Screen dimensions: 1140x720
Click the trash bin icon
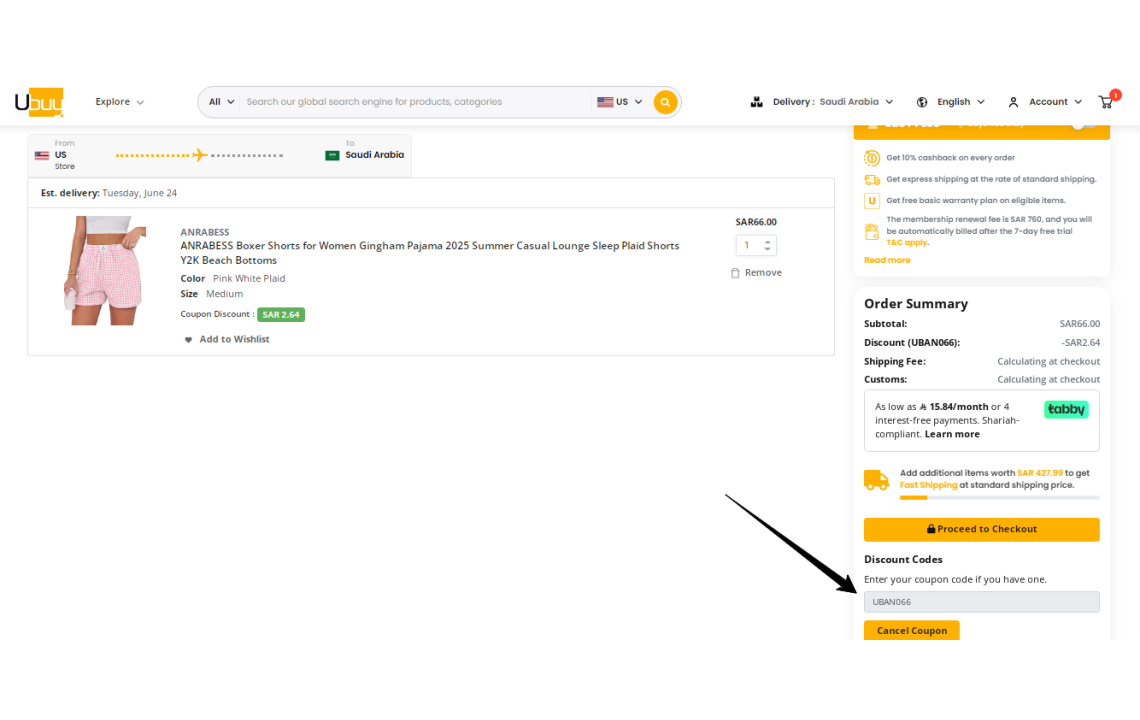click(735, 273)
